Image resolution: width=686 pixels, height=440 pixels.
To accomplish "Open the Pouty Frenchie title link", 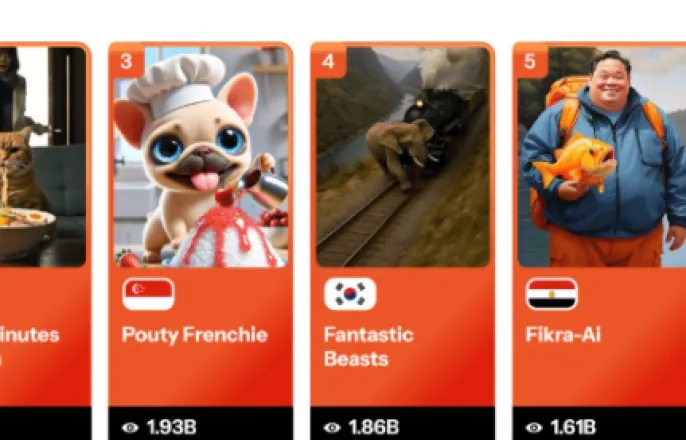I will click(x=195, y=335).
